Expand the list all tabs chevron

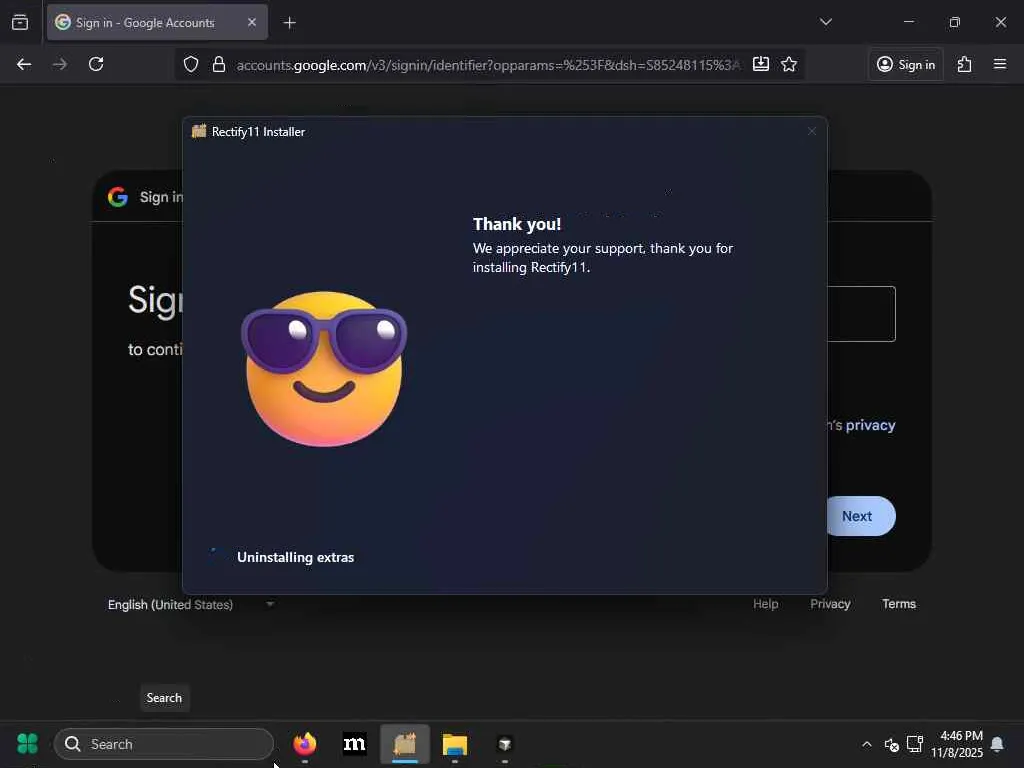pos(825,22)
